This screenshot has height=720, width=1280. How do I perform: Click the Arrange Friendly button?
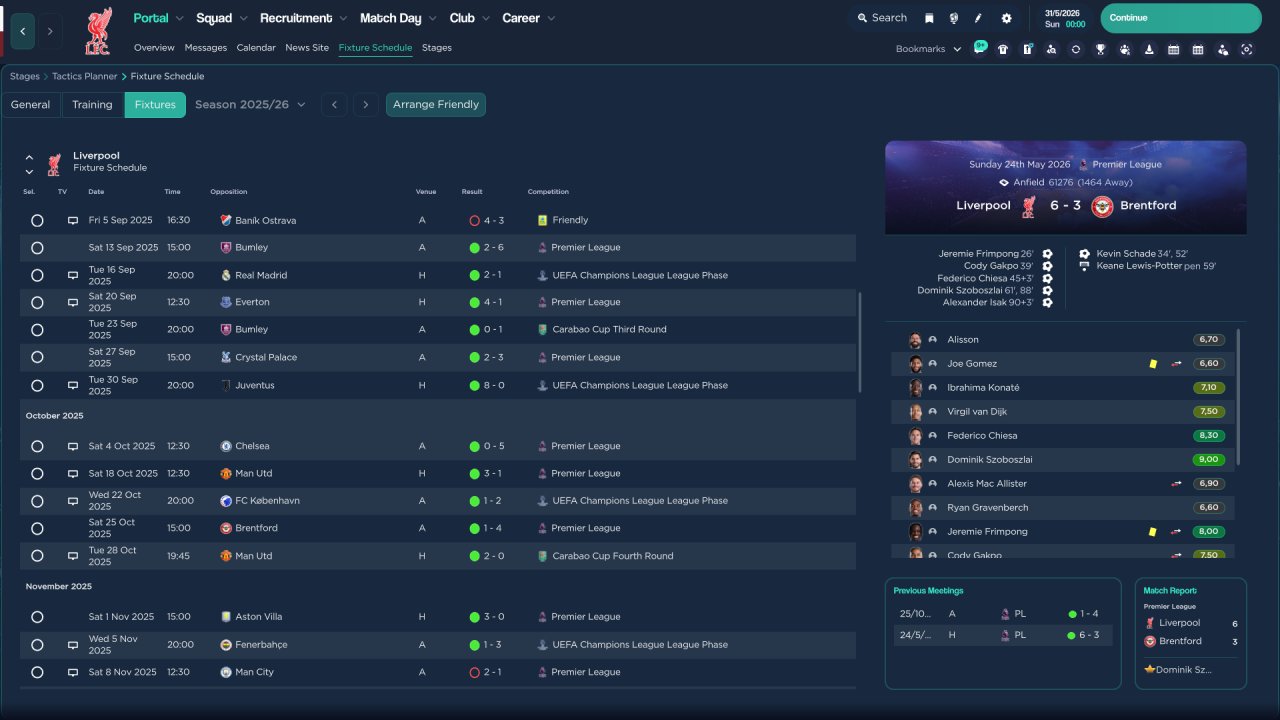[436, 105]
